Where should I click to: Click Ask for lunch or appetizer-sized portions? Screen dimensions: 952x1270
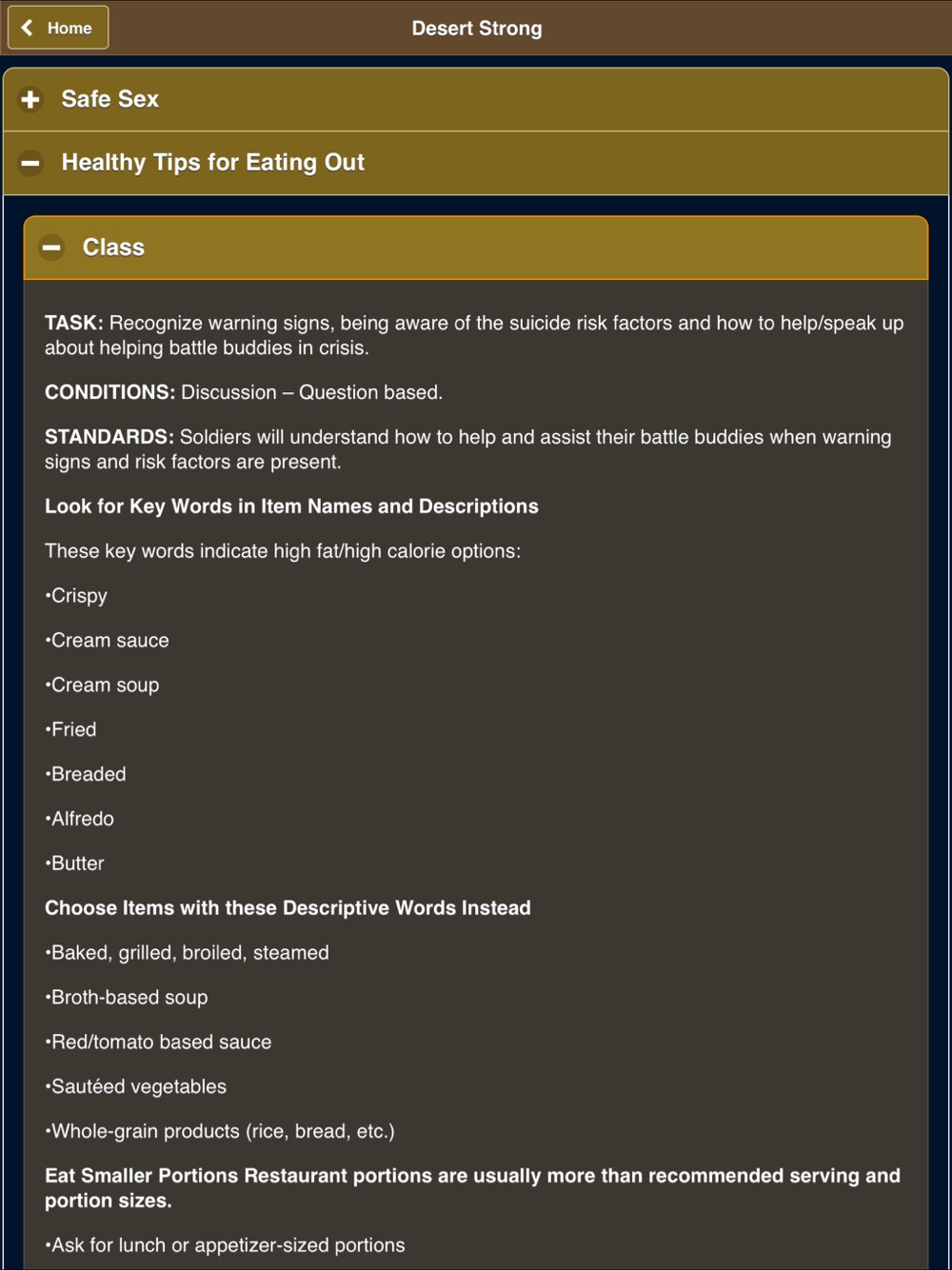[225, 1245]
